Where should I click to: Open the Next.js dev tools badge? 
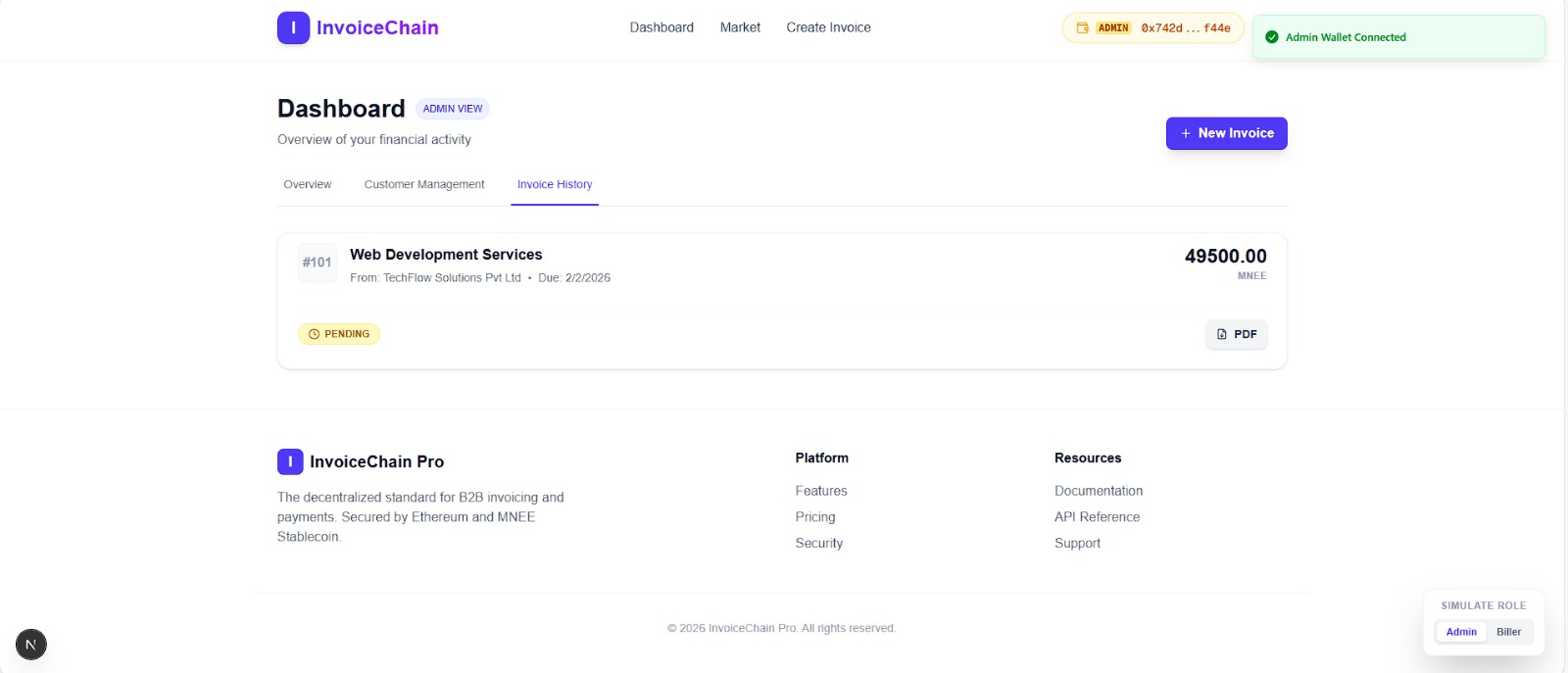[31, 645]
